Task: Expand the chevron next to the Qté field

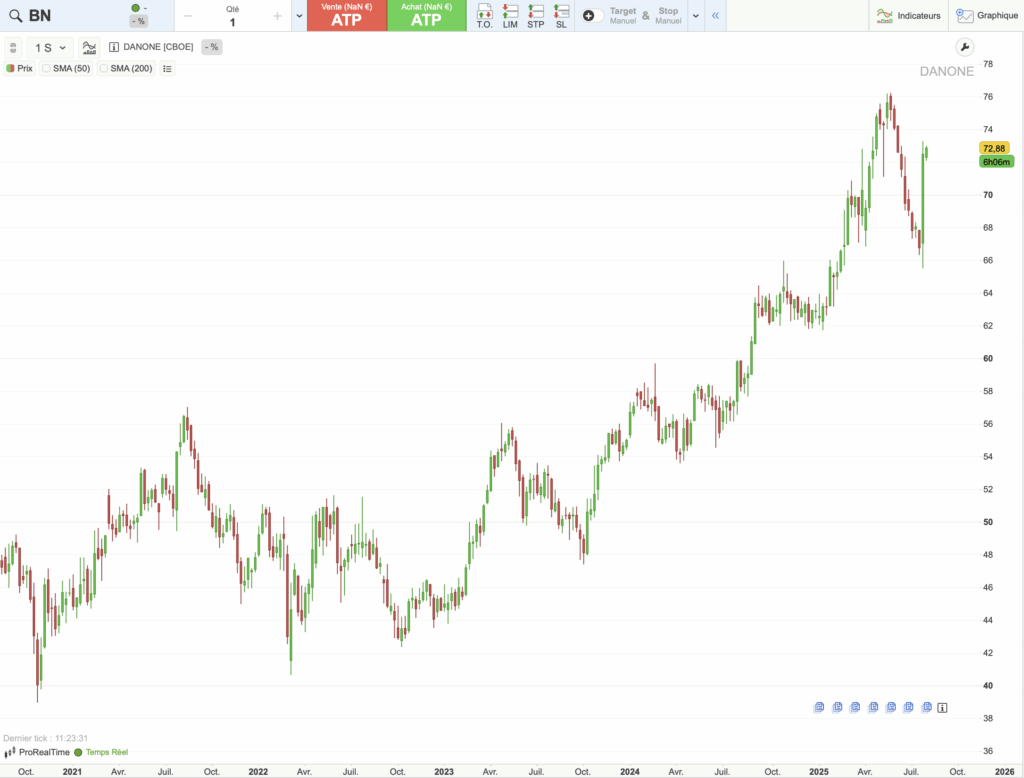Action: coord(298,16)
